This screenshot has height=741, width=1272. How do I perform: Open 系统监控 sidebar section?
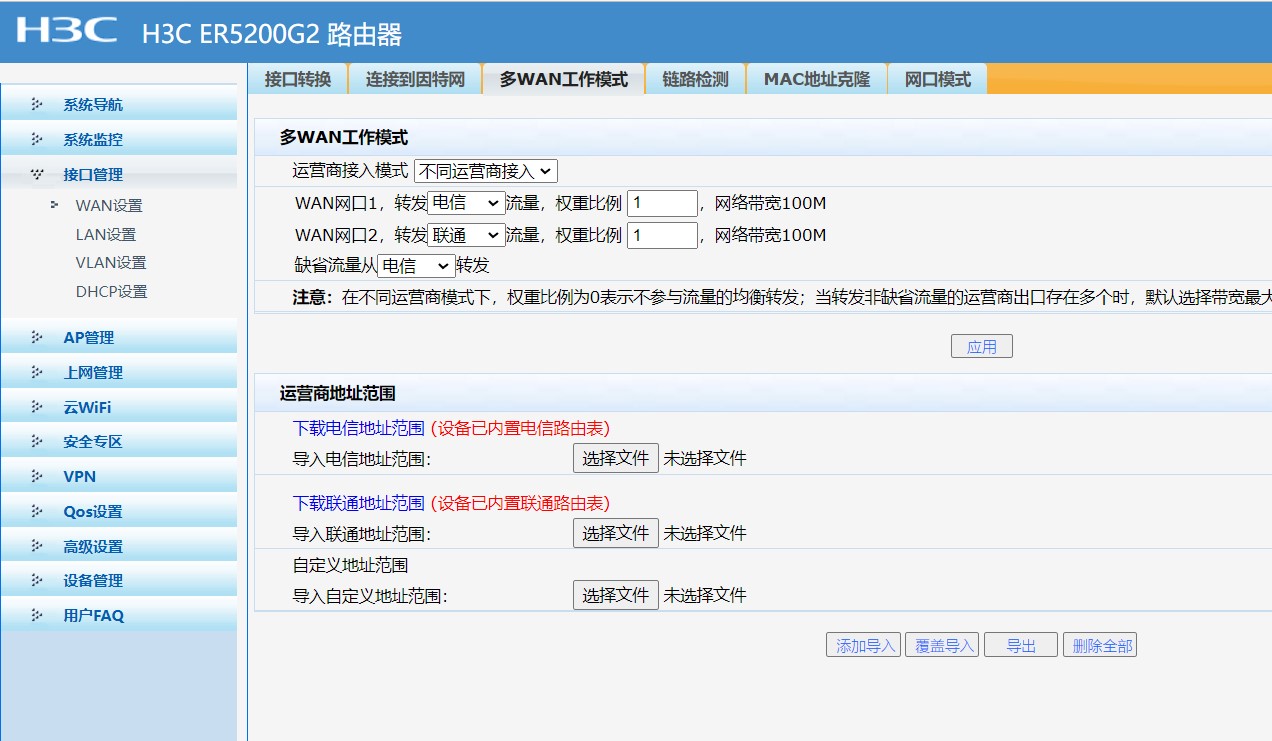119,139
